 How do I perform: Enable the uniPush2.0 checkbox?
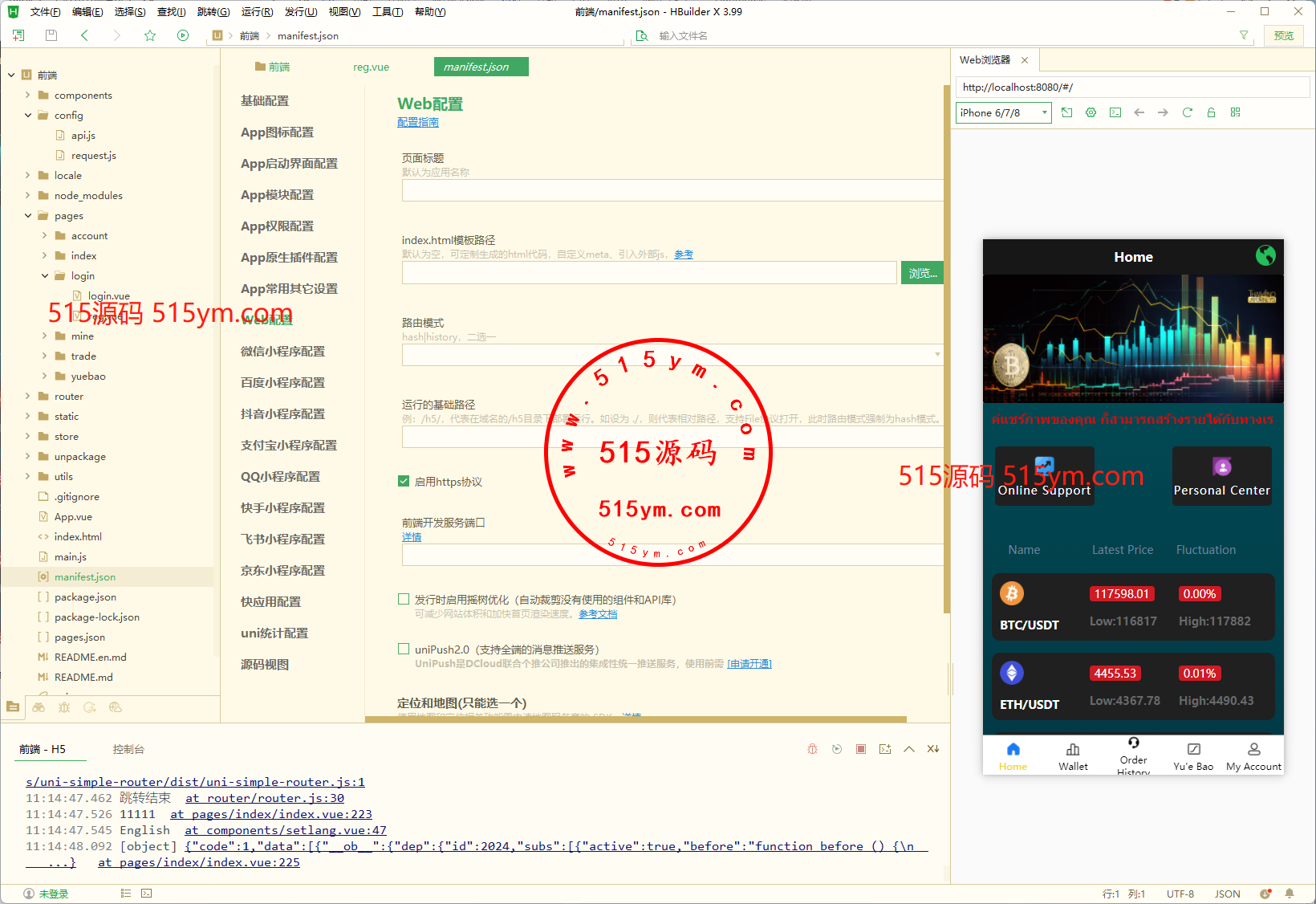point(404,649)
